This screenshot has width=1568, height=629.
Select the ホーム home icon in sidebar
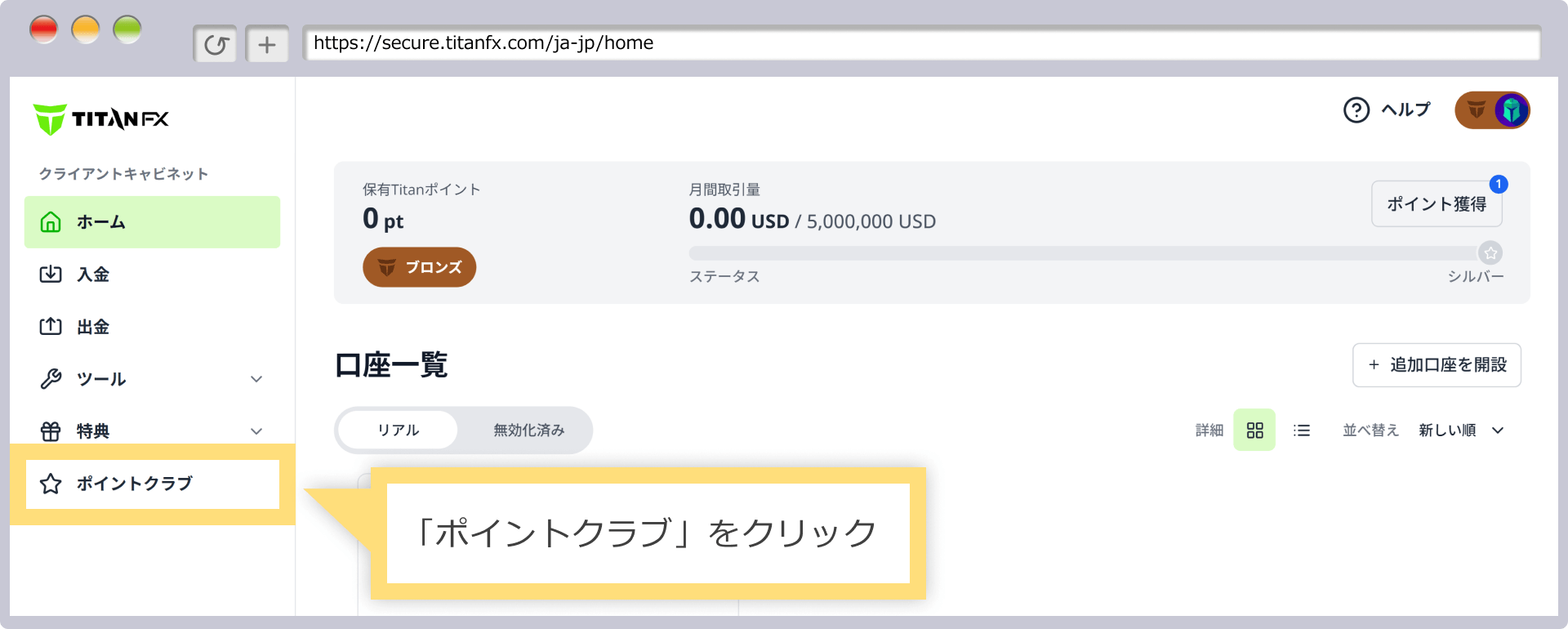(x=51, y=221)
